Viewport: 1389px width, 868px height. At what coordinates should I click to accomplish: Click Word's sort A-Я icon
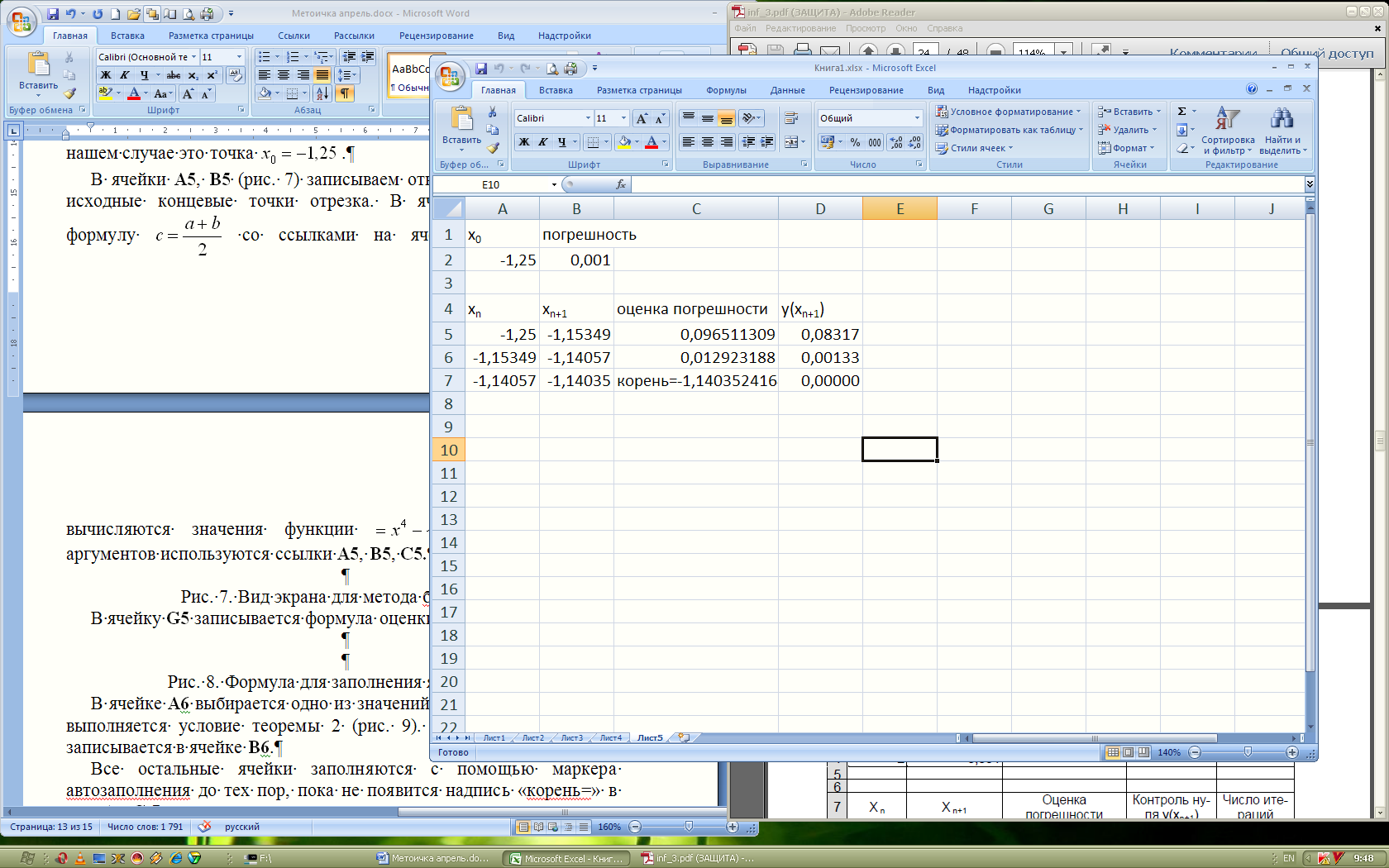[x=322, y=93]
